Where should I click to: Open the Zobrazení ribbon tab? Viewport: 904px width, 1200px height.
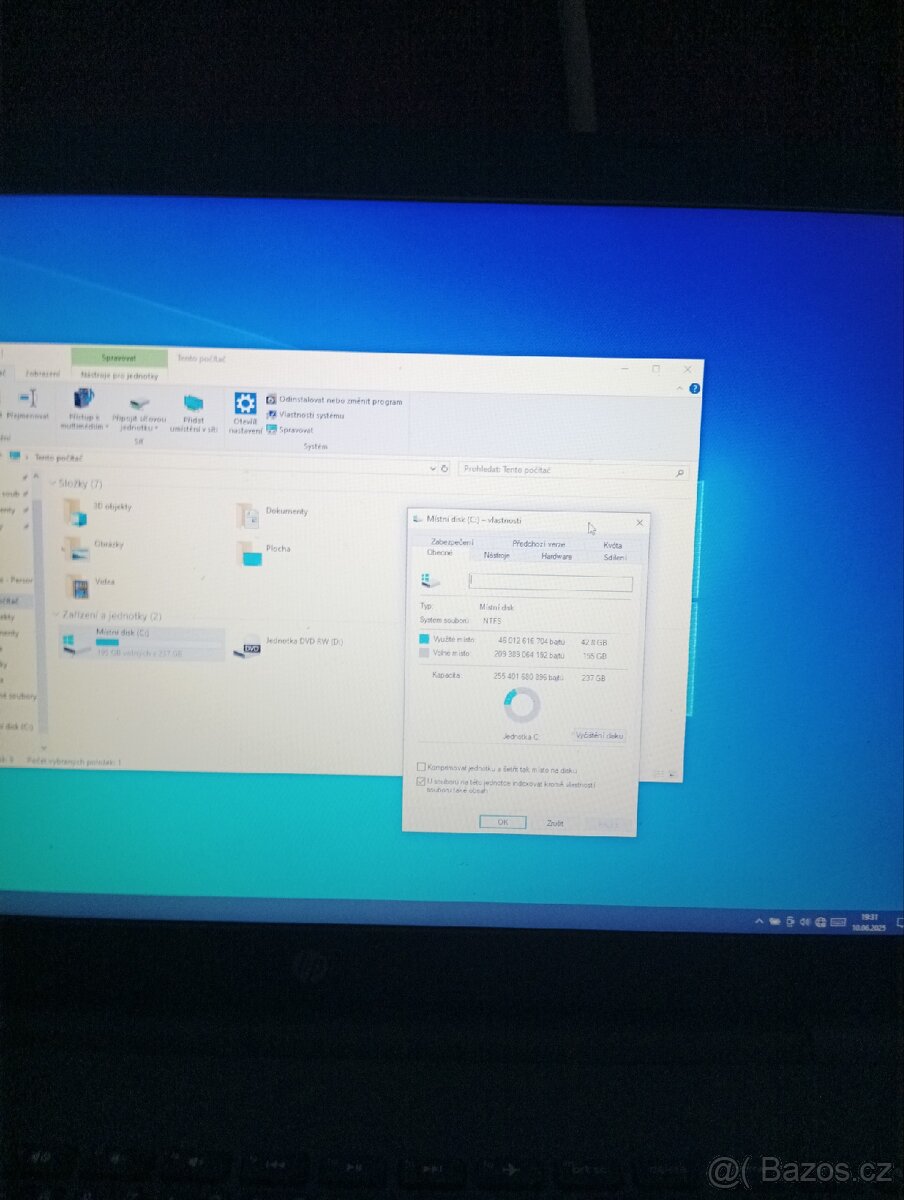coord(43,373)
